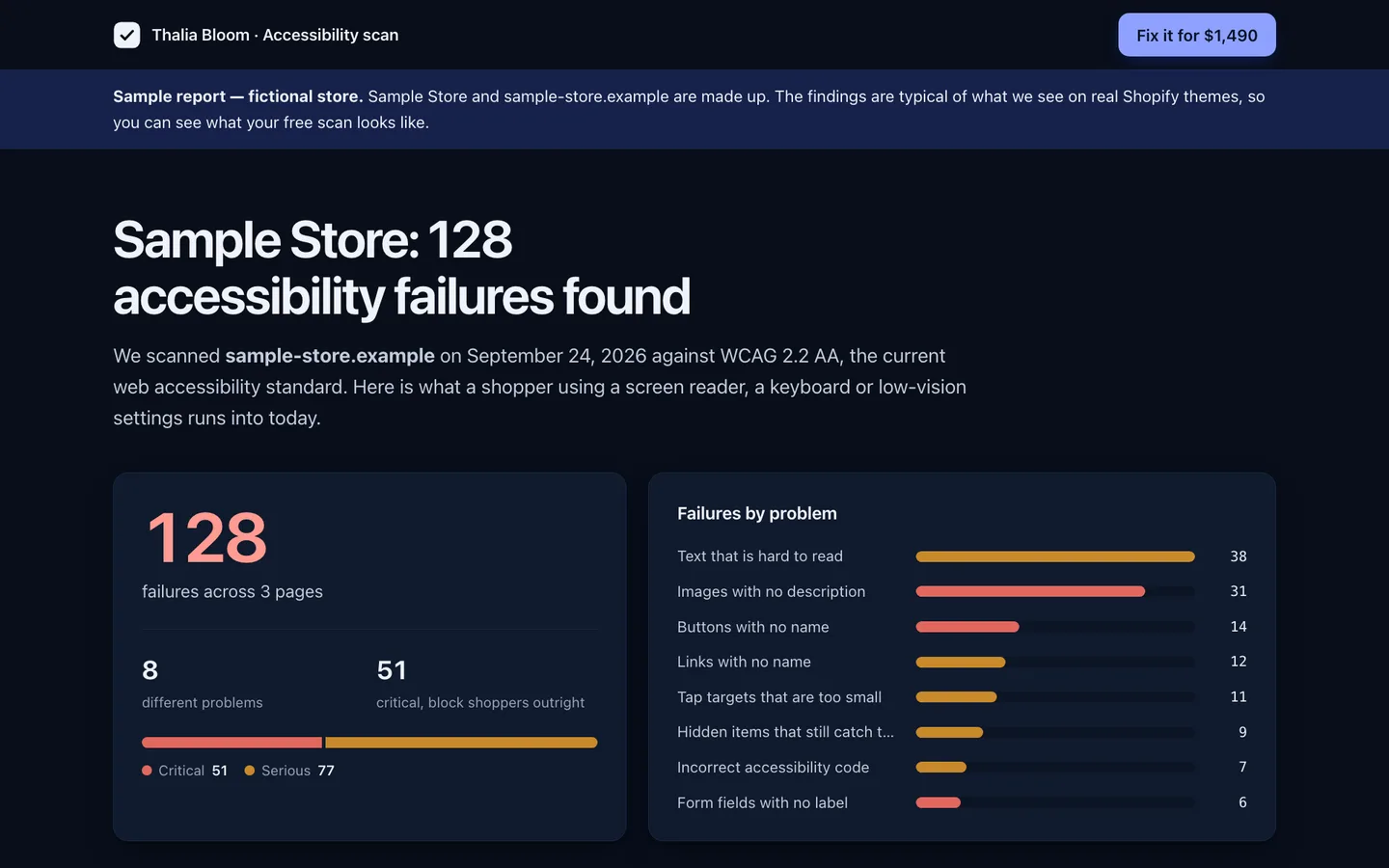The width and height of the screenshot is (1389, 868).
Task: Click the count 14 in the failures list
Action: tap(1239, 627)
